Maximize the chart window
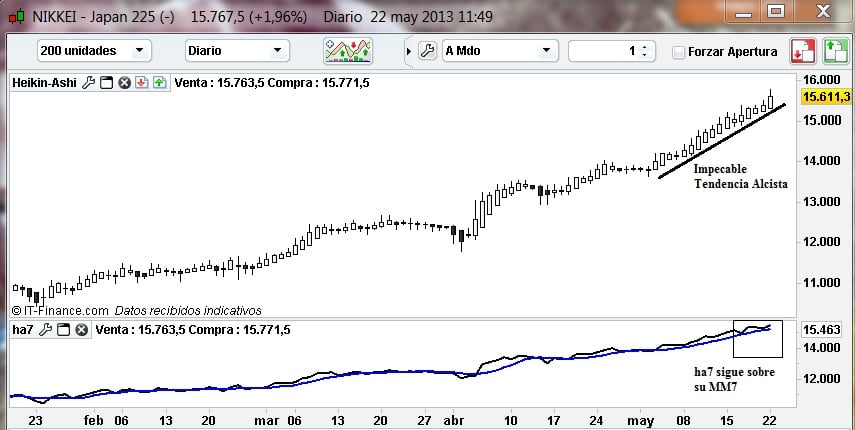Image resolution: width=855 pixels, height=430 pixels. coord(776,11)
